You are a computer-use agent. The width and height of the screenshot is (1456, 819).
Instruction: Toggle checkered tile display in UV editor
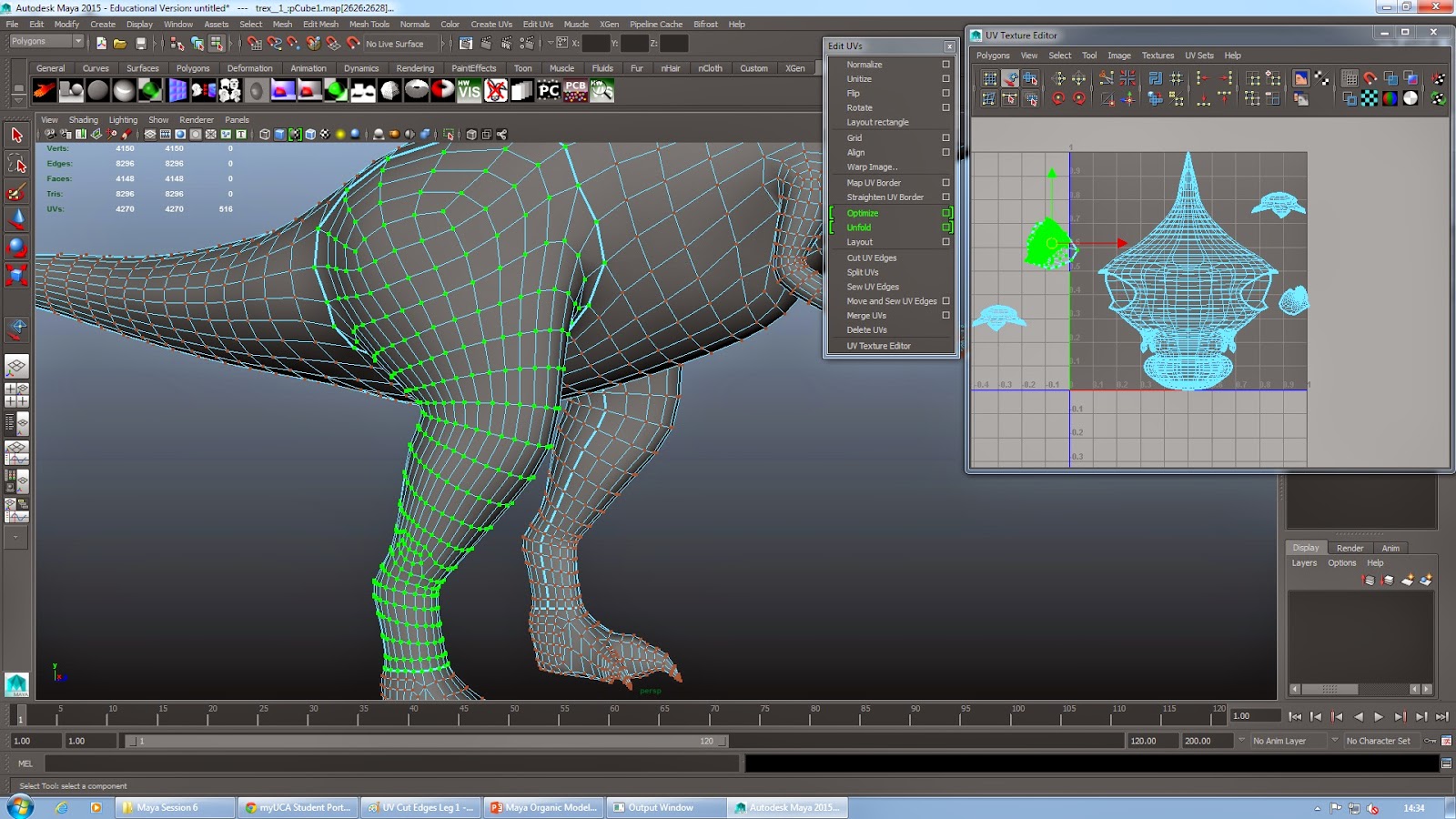1370,98
